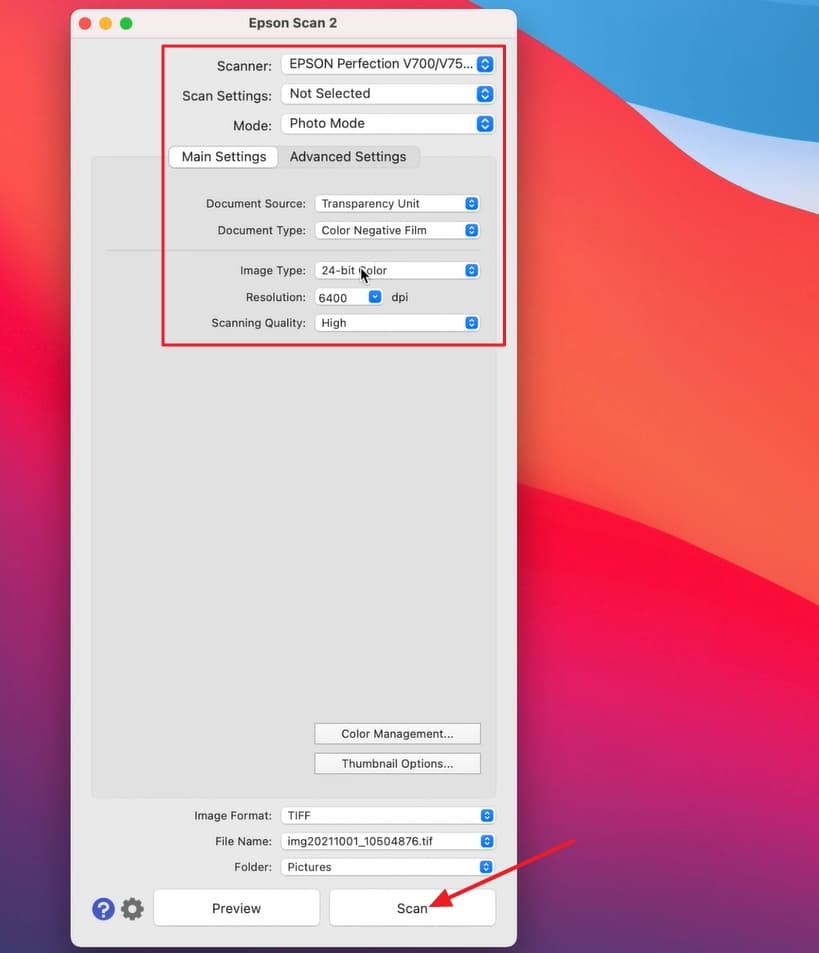The height and width of the screenshot is (953, 819).
Task: Open the Folder Pictures dropdown
Action: point(388,867)
